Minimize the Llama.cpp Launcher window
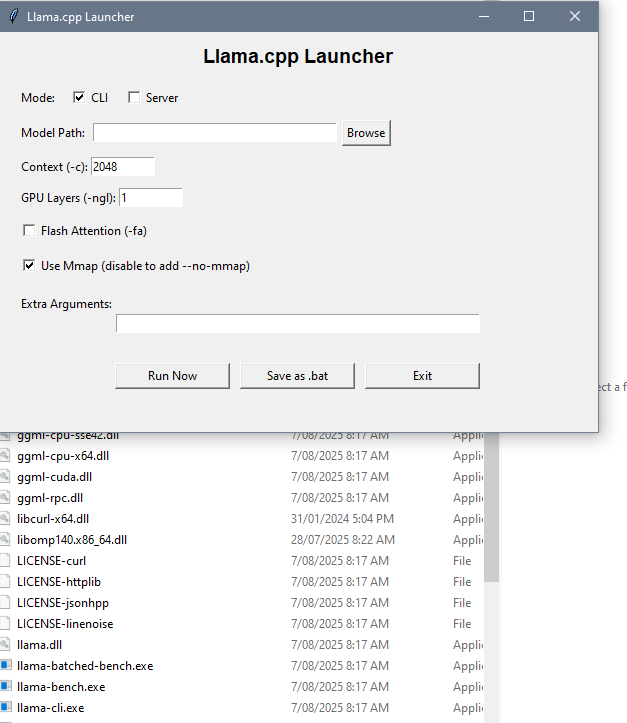Image resolution: width=627 pixels, height=723 pixels. 484,16
